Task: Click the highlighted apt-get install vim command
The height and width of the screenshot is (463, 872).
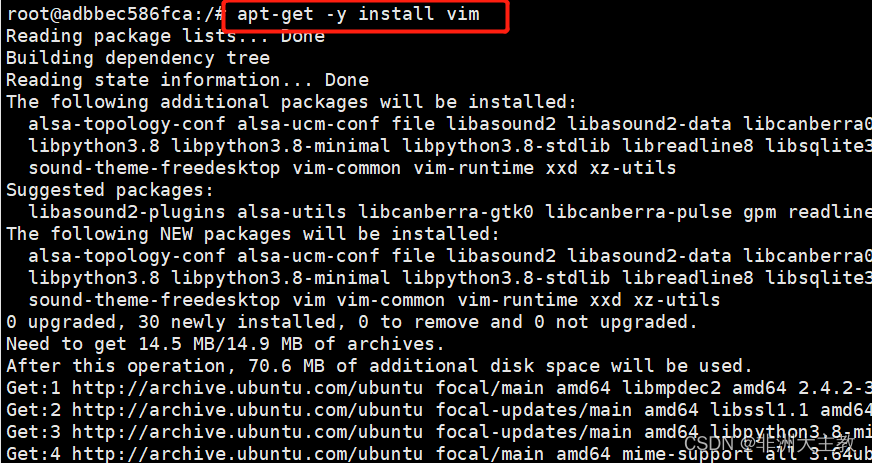Action: [x=358, y=14]
